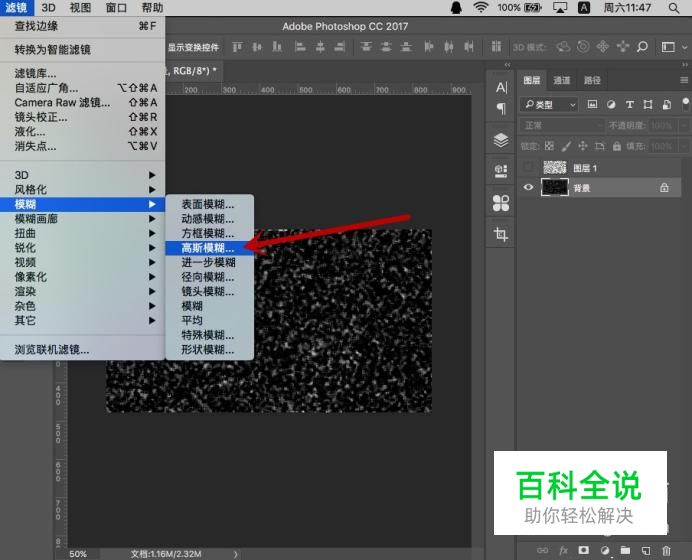The image size is (692, 560).
Task: Filter layers by shape layers icon
Action: pos(648,105)
